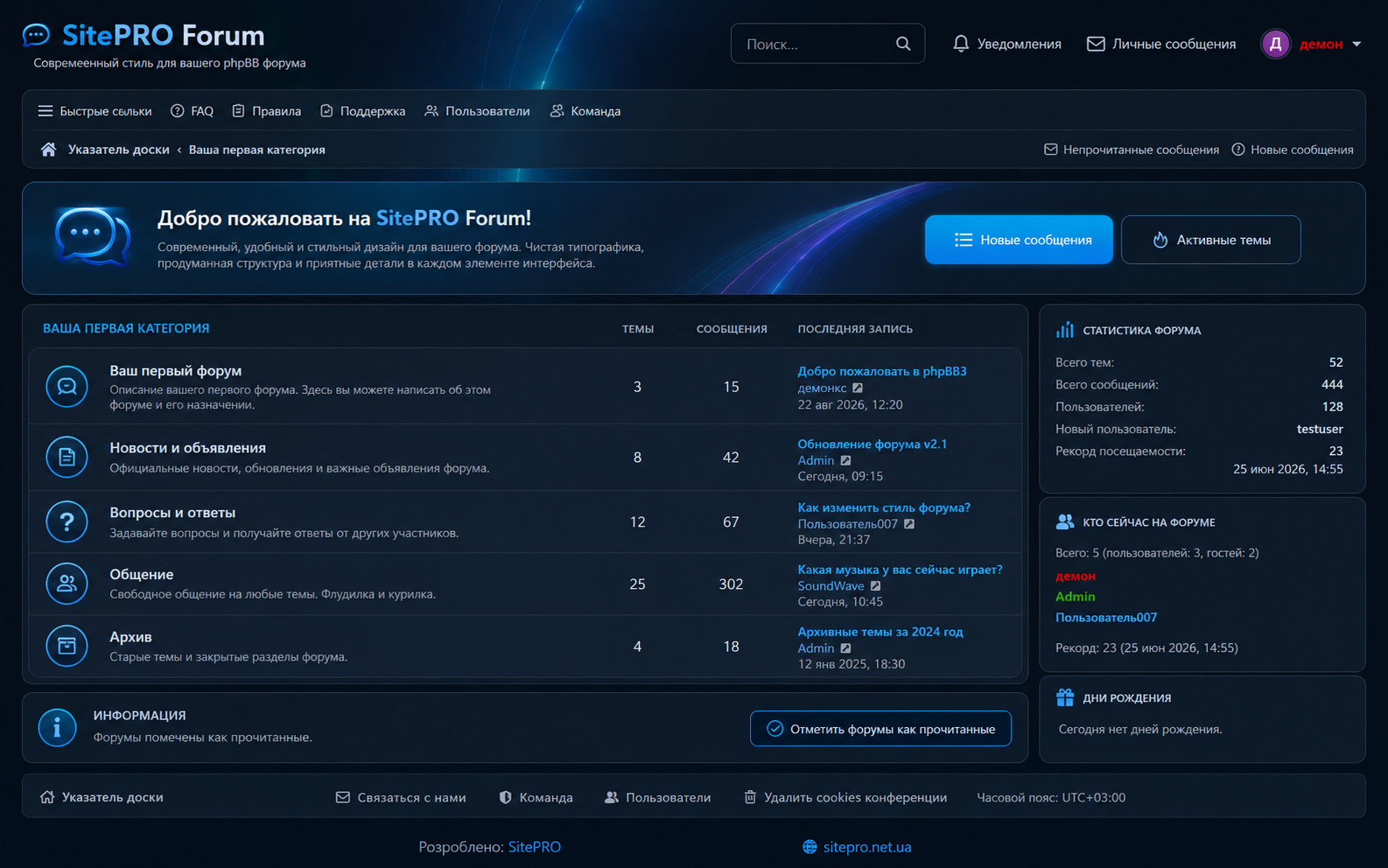Click the globe icon beside sitepro.net.ua
1388x868 pixels.
[810, 847]
